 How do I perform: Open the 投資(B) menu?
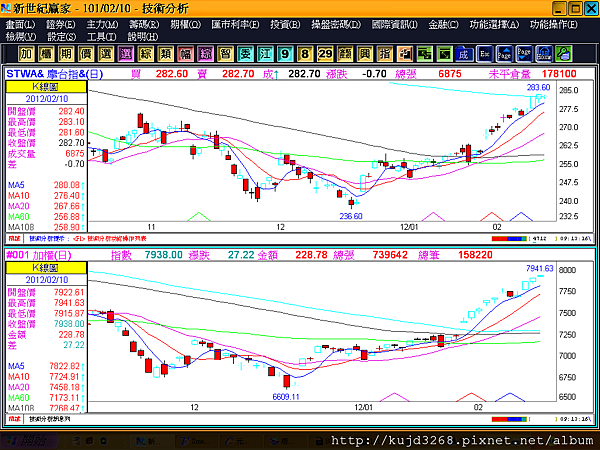click(285, 24)
